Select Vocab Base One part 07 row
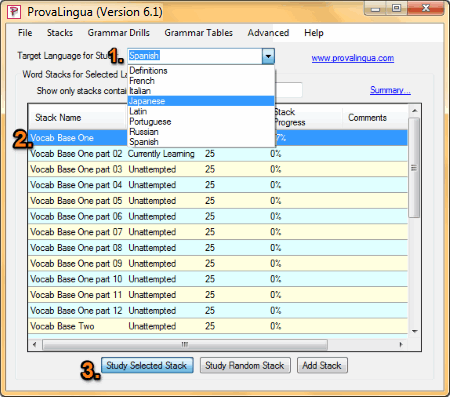Screen dimensions: 450x397 218,232
